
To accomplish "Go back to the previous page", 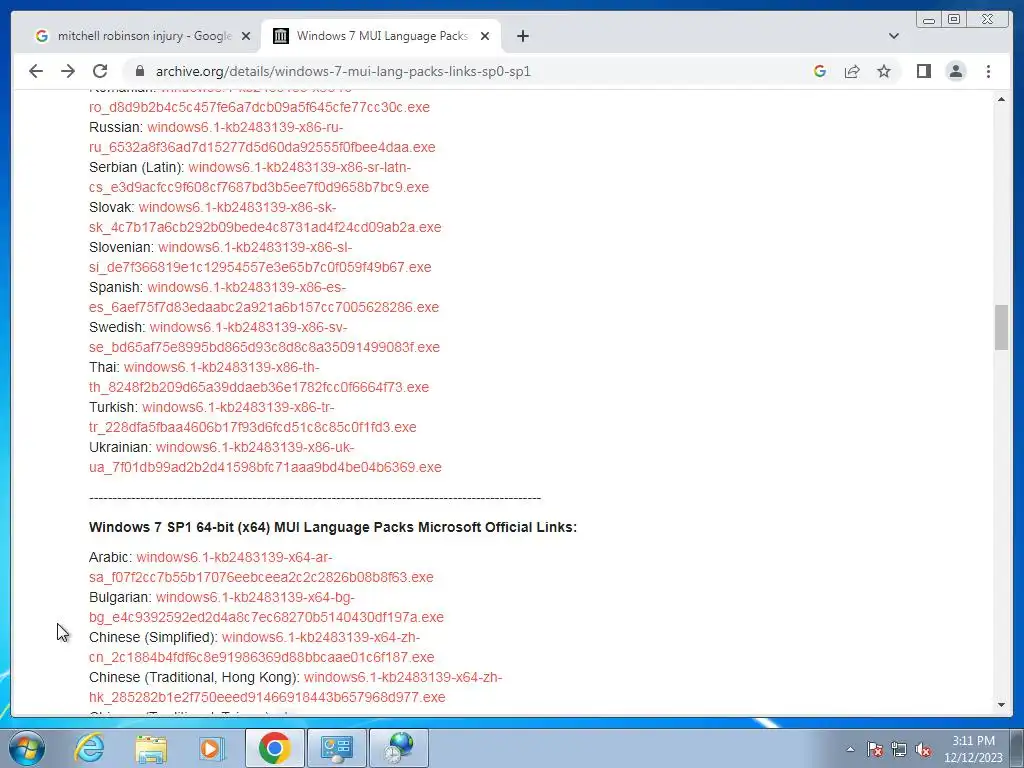I will 36,71.
